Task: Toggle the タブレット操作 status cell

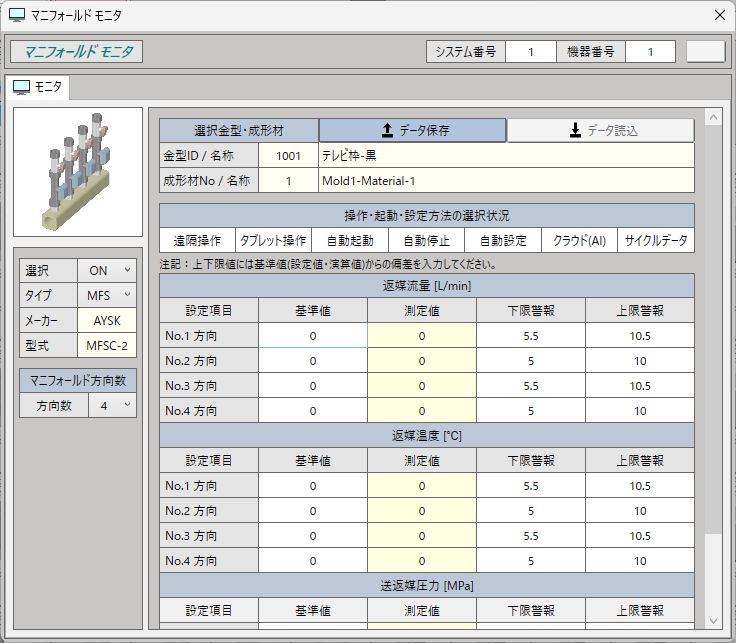Action: (273, 241)
